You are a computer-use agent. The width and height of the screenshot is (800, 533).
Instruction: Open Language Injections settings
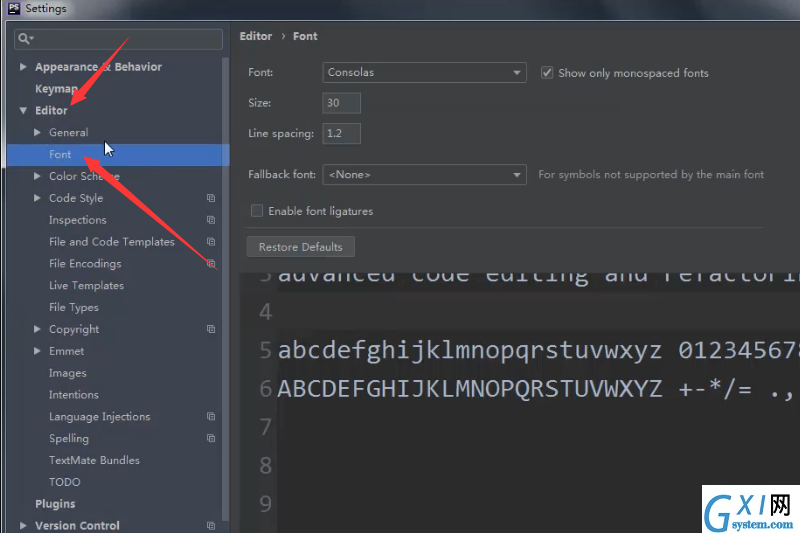[99, 417]
